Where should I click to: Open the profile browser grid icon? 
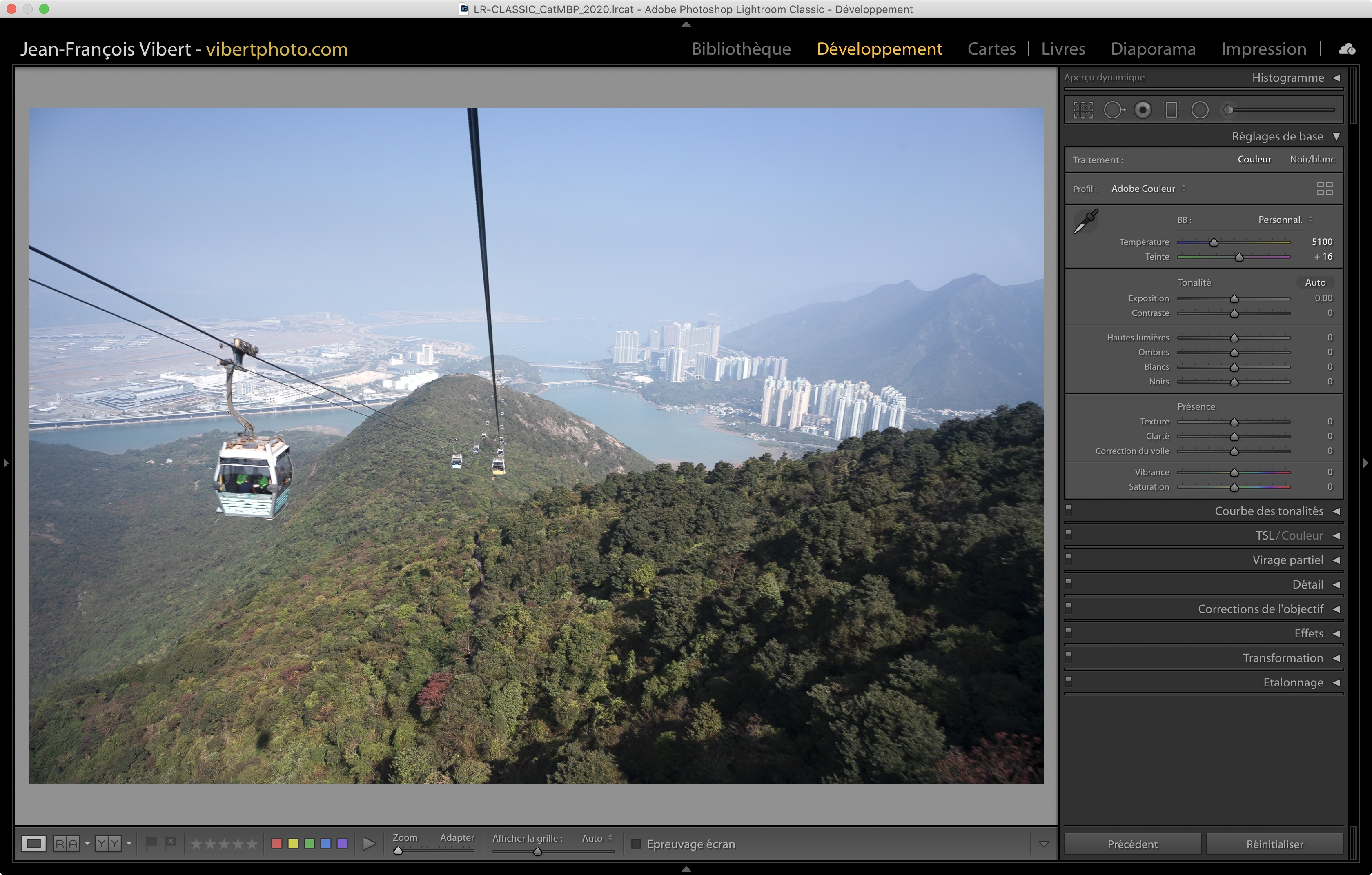point(1325,189)
